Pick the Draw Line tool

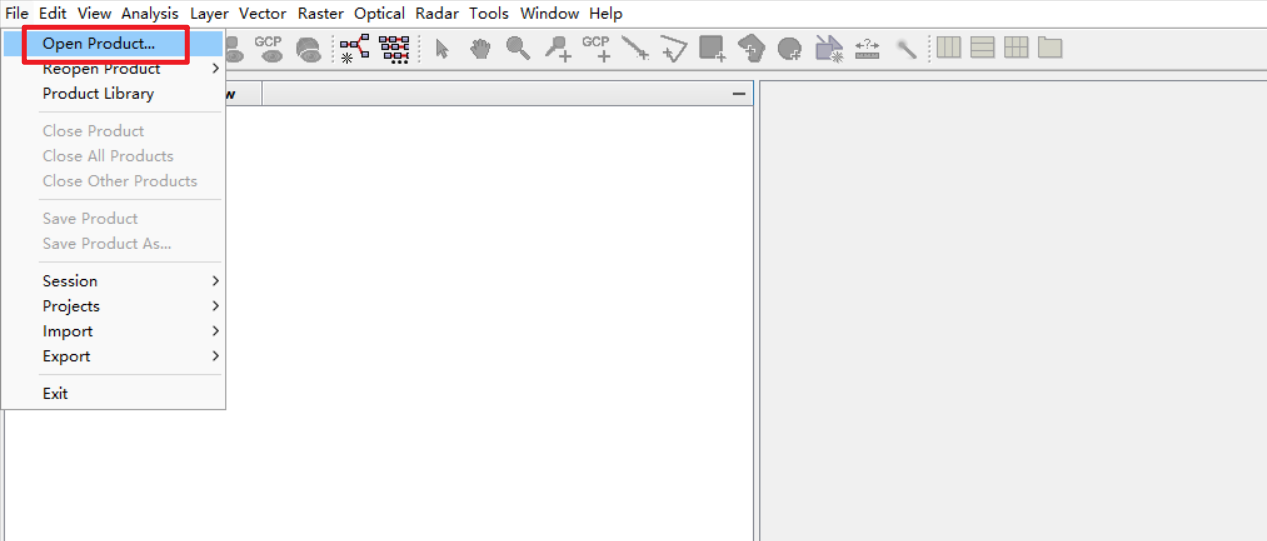(635, 48)
